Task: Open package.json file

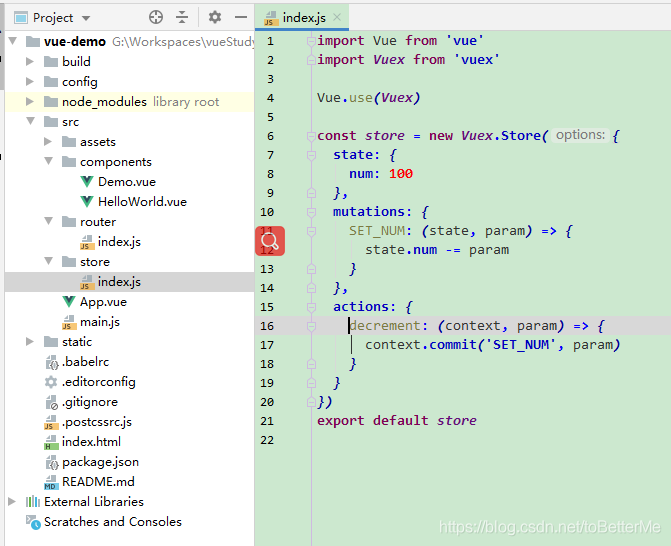Action: point(101,462)
